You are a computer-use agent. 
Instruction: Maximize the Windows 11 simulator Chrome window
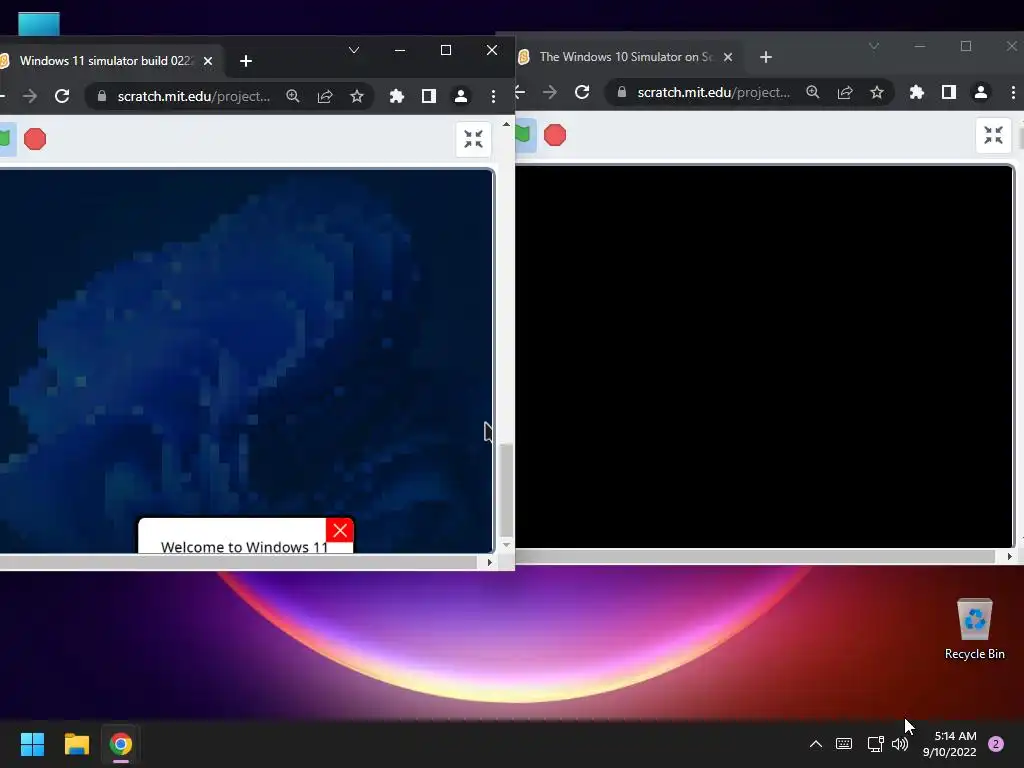(446, 50)
